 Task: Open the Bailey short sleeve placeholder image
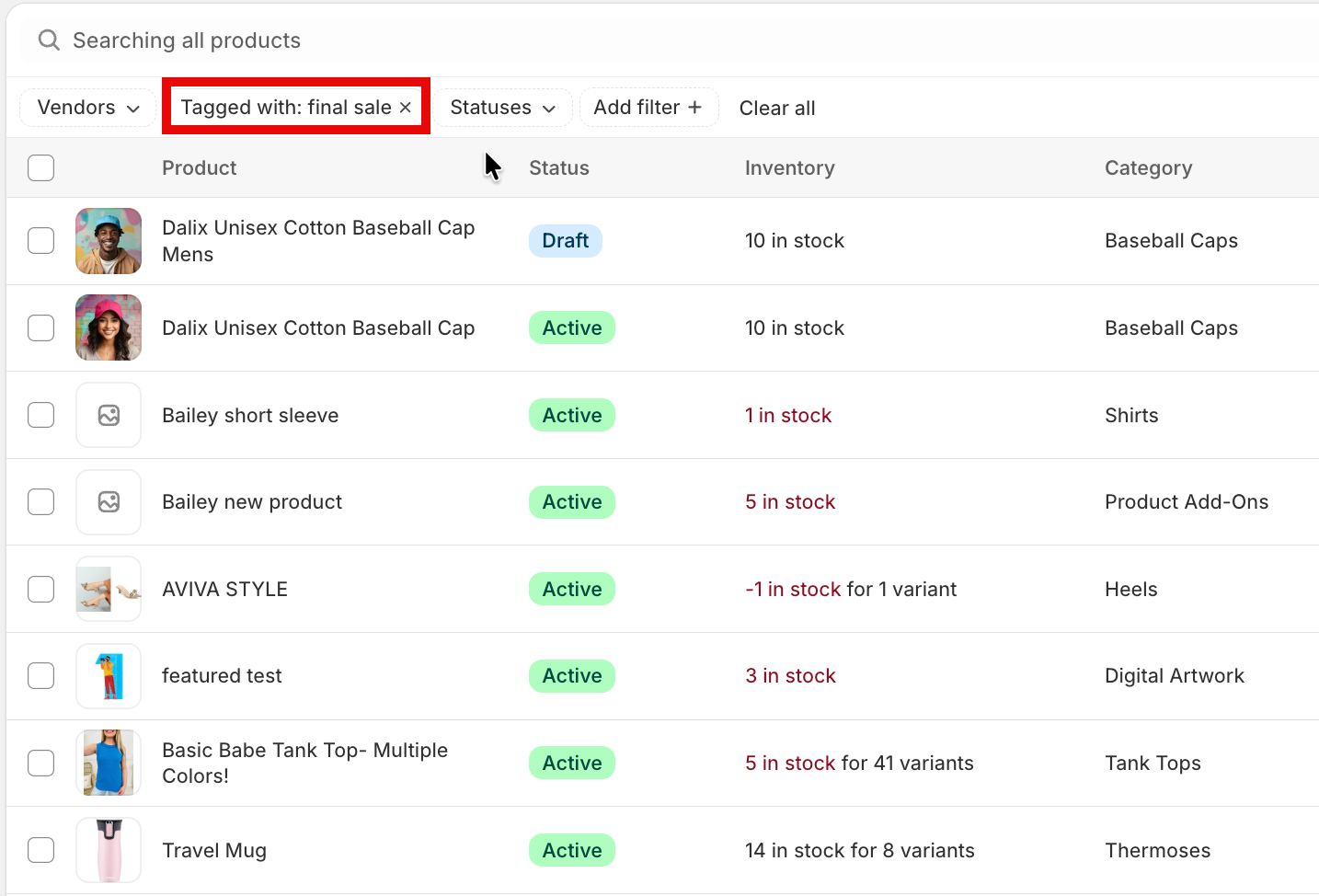click(109, 416)
